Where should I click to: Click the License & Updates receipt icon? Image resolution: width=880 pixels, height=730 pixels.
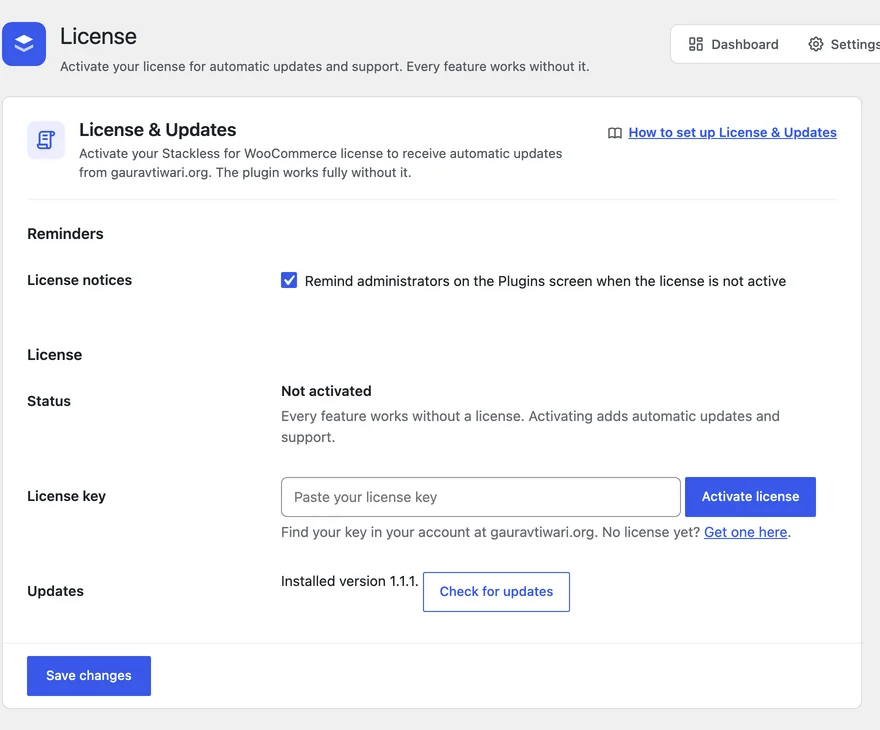tap(46, 140)
